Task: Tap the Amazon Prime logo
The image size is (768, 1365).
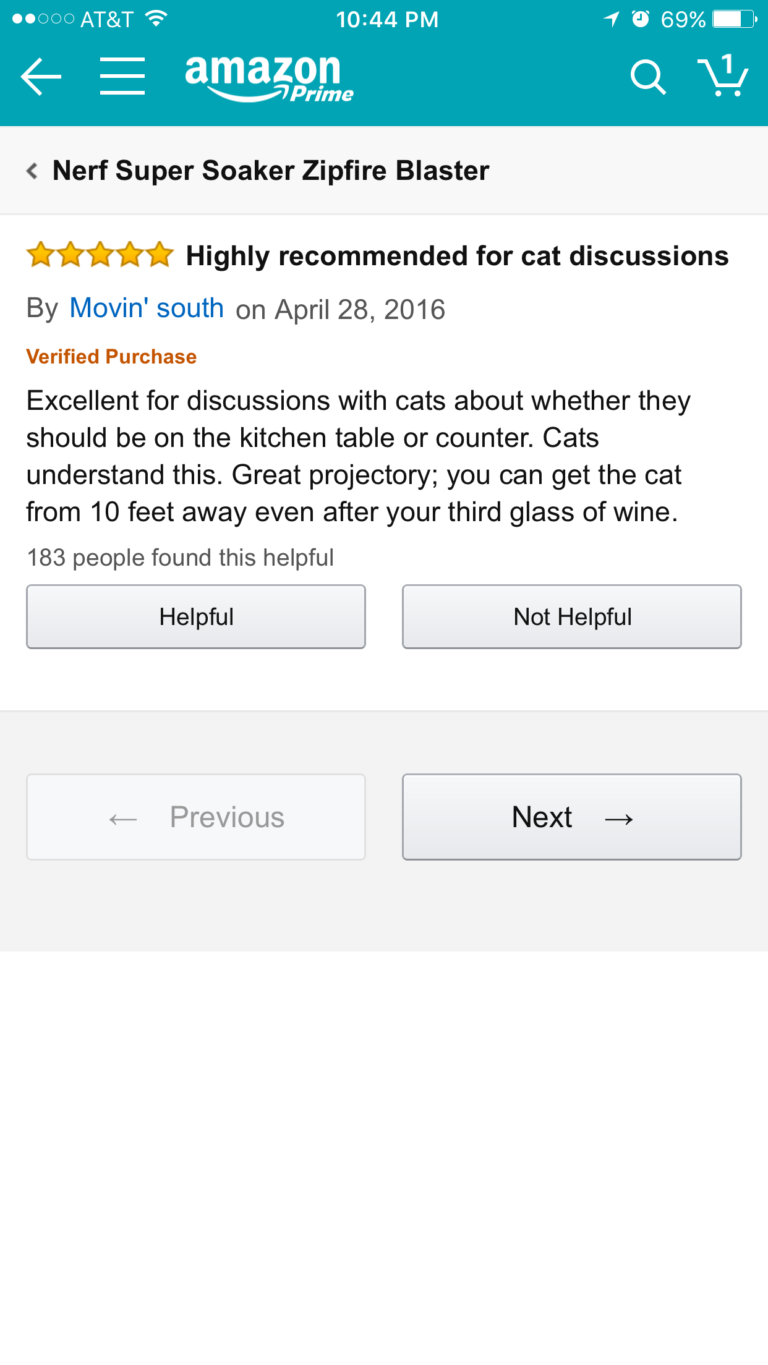Action: [269, 78]
